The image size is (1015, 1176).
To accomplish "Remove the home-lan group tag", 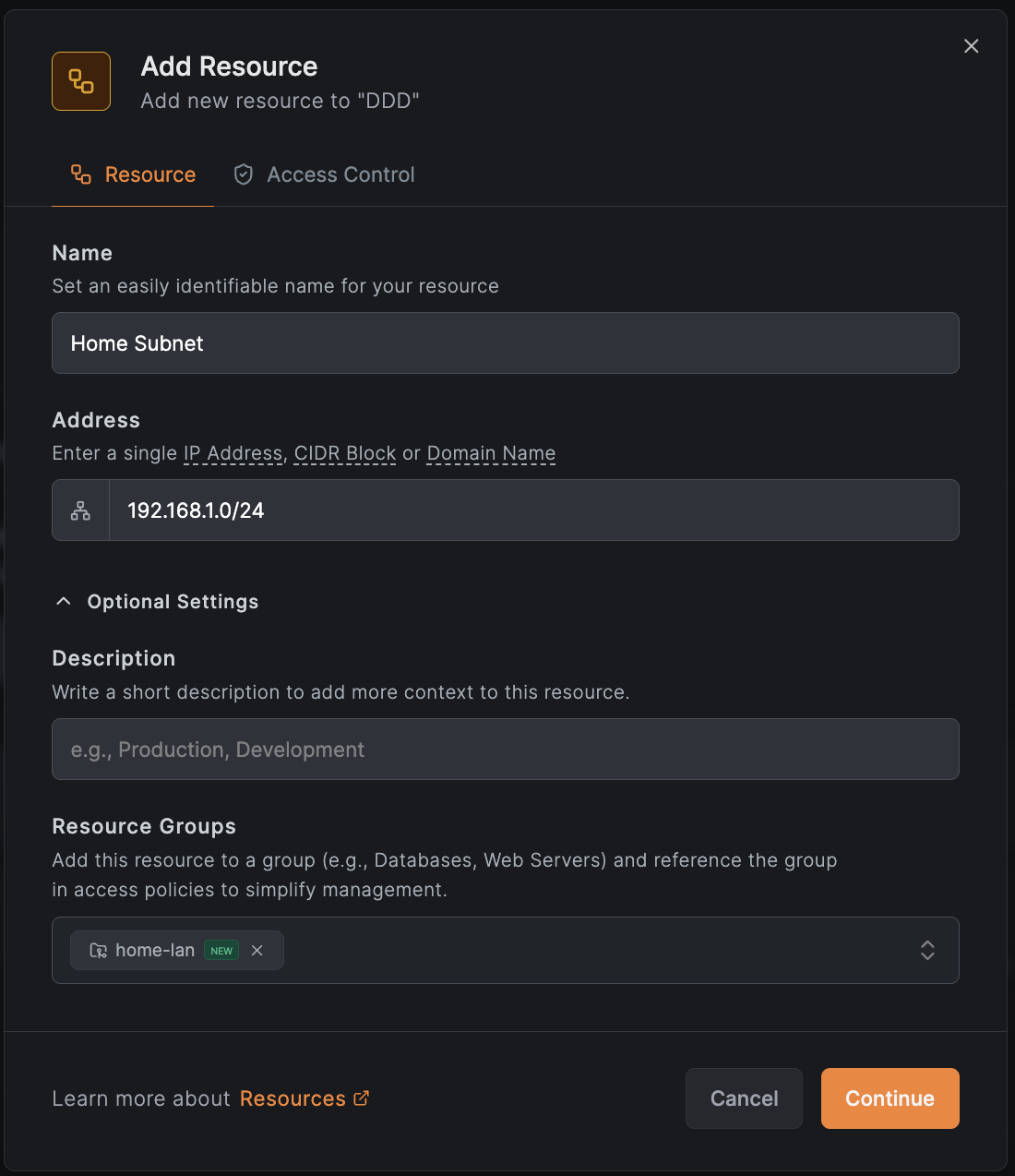I will [x=257, y=951].
